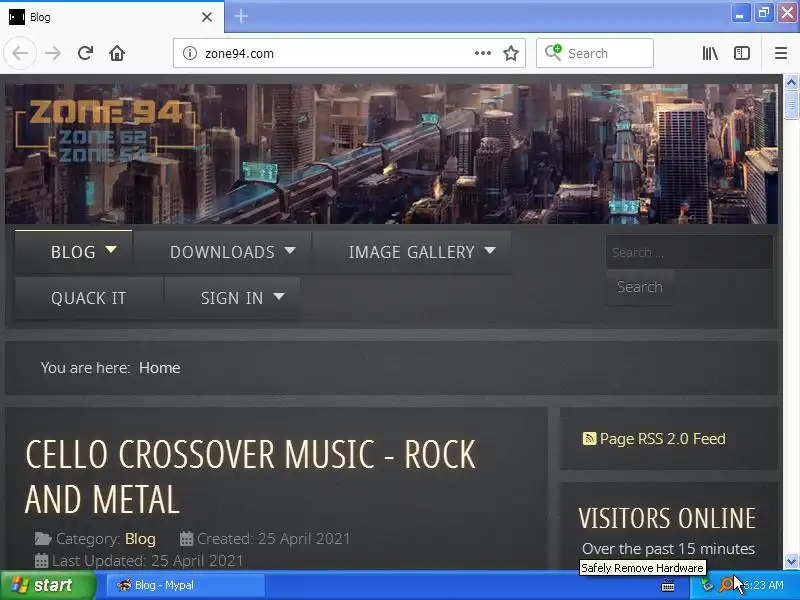Open the Library icon in toolbar
Viewport: 800px width, 600px height.
(710, 53)
